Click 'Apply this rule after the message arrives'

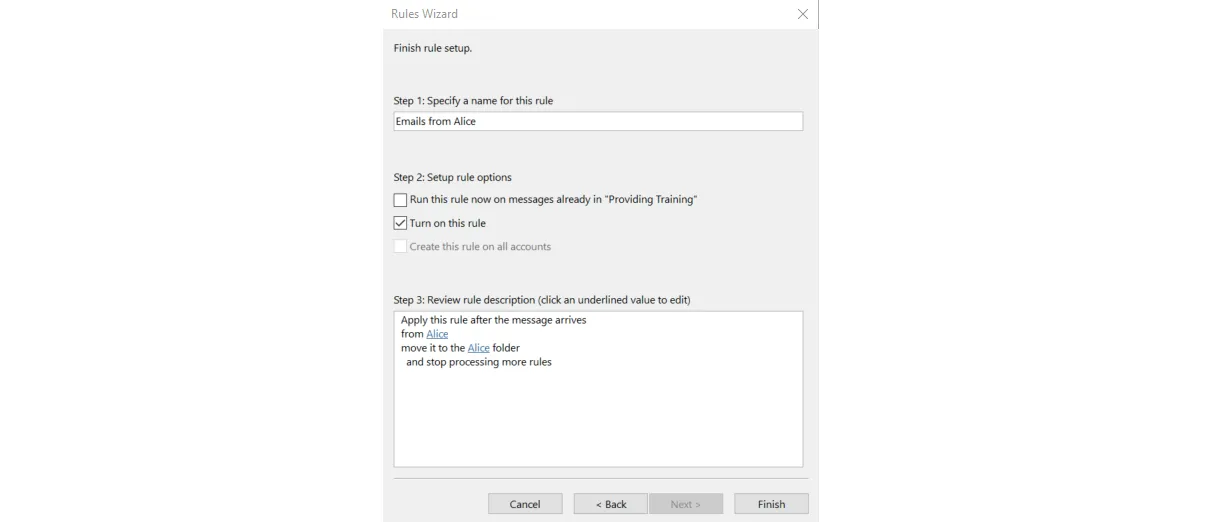(x=493, y=320)
